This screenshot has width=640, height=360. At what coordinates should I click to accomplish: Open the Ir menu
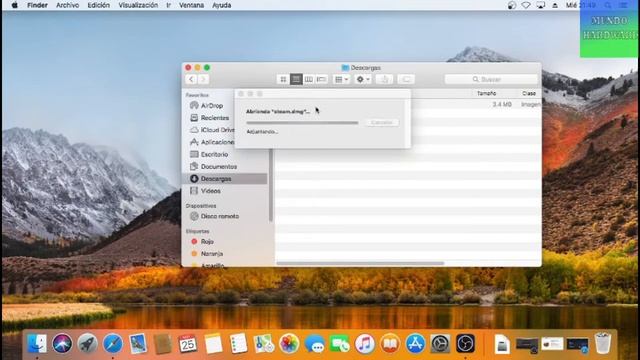point(168,5)
